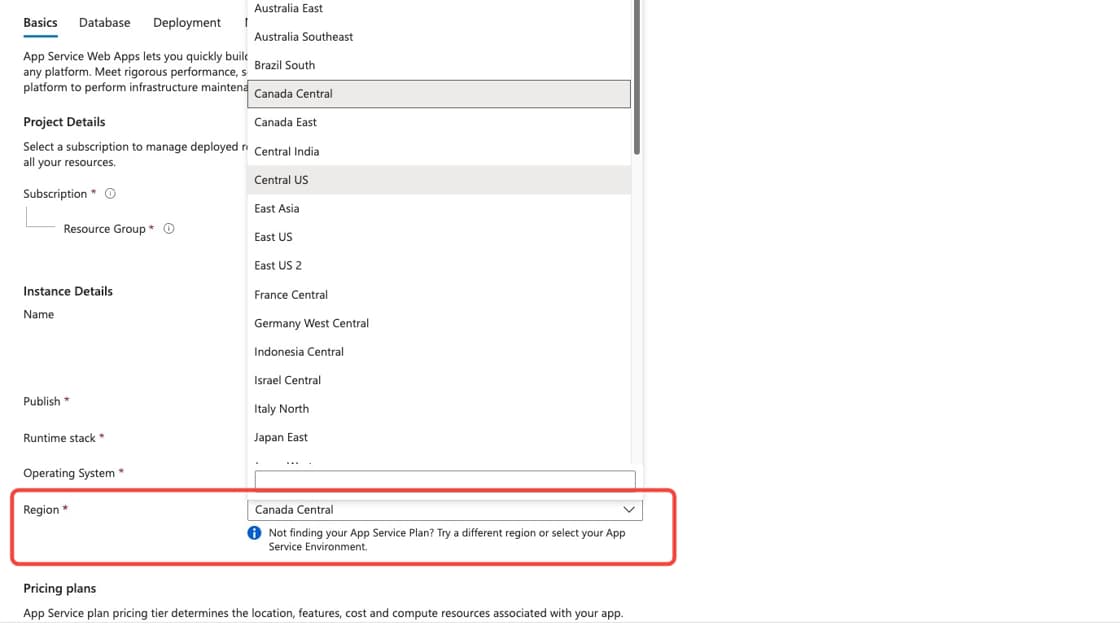Click the Project Details heading

click(64, 122)
